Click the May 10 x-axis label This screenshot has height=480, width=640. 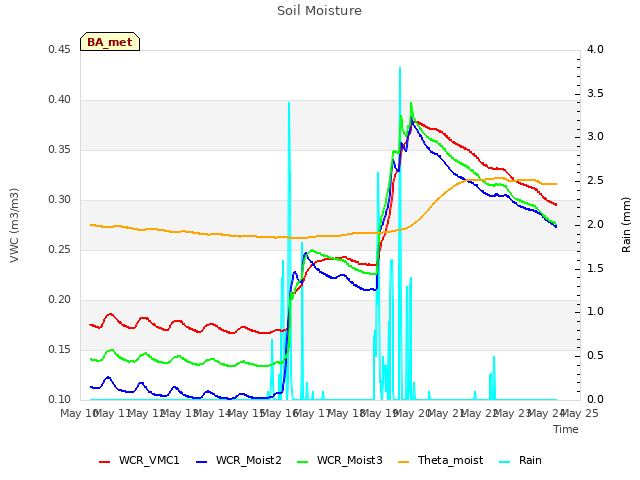(x=78, y=413)
